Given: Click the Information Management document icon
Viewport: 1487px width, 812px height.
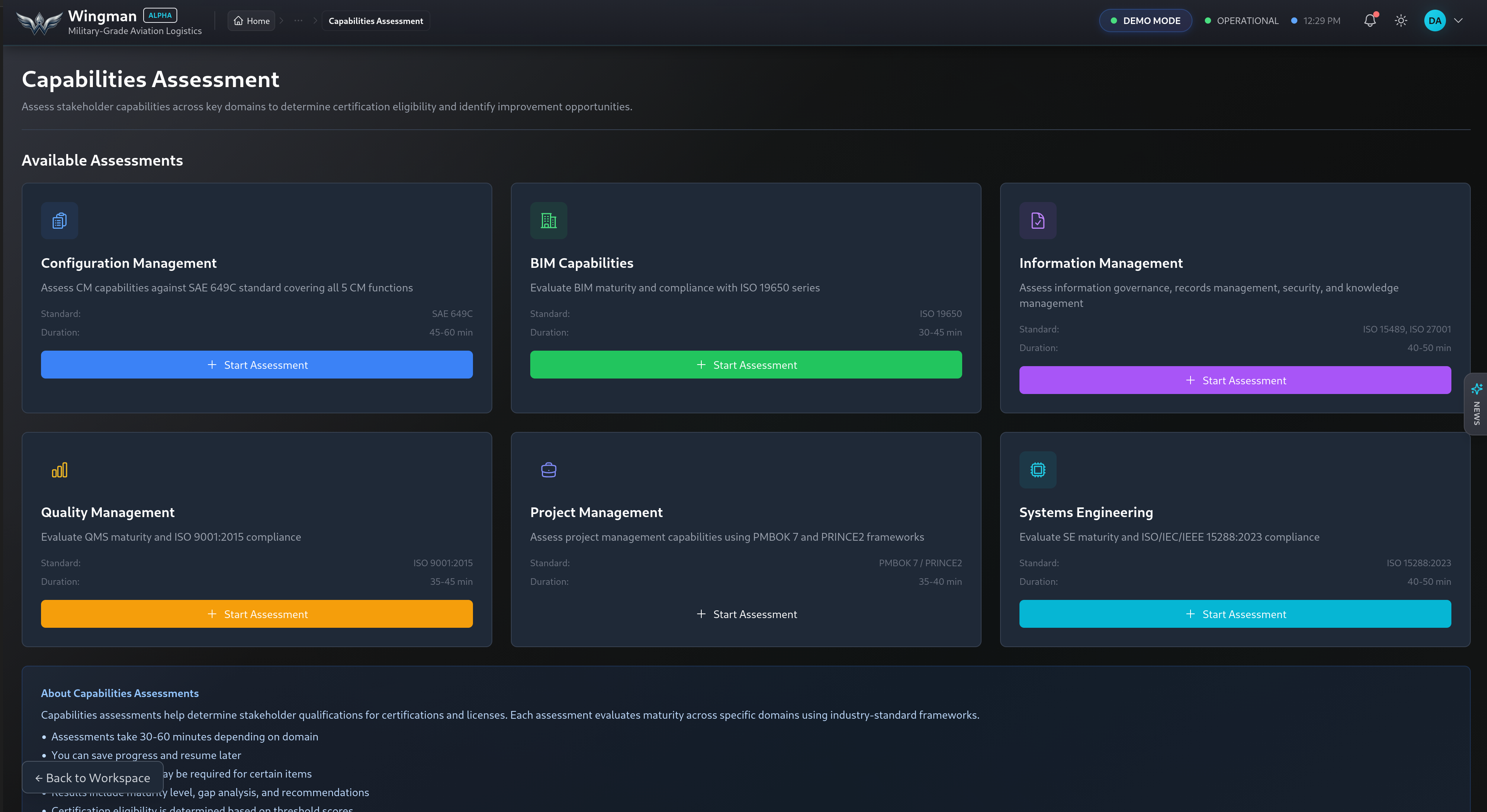Looking at the screenshot, I should coord(1037,221).
